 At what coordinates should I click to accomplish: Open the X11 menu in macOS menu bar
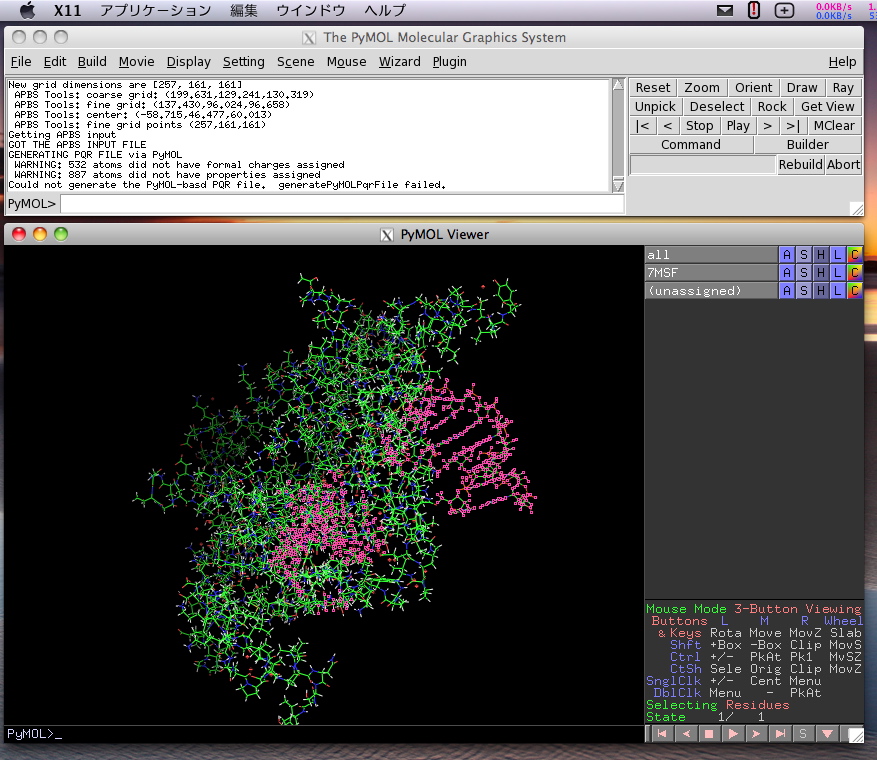(x=67, y=10)
